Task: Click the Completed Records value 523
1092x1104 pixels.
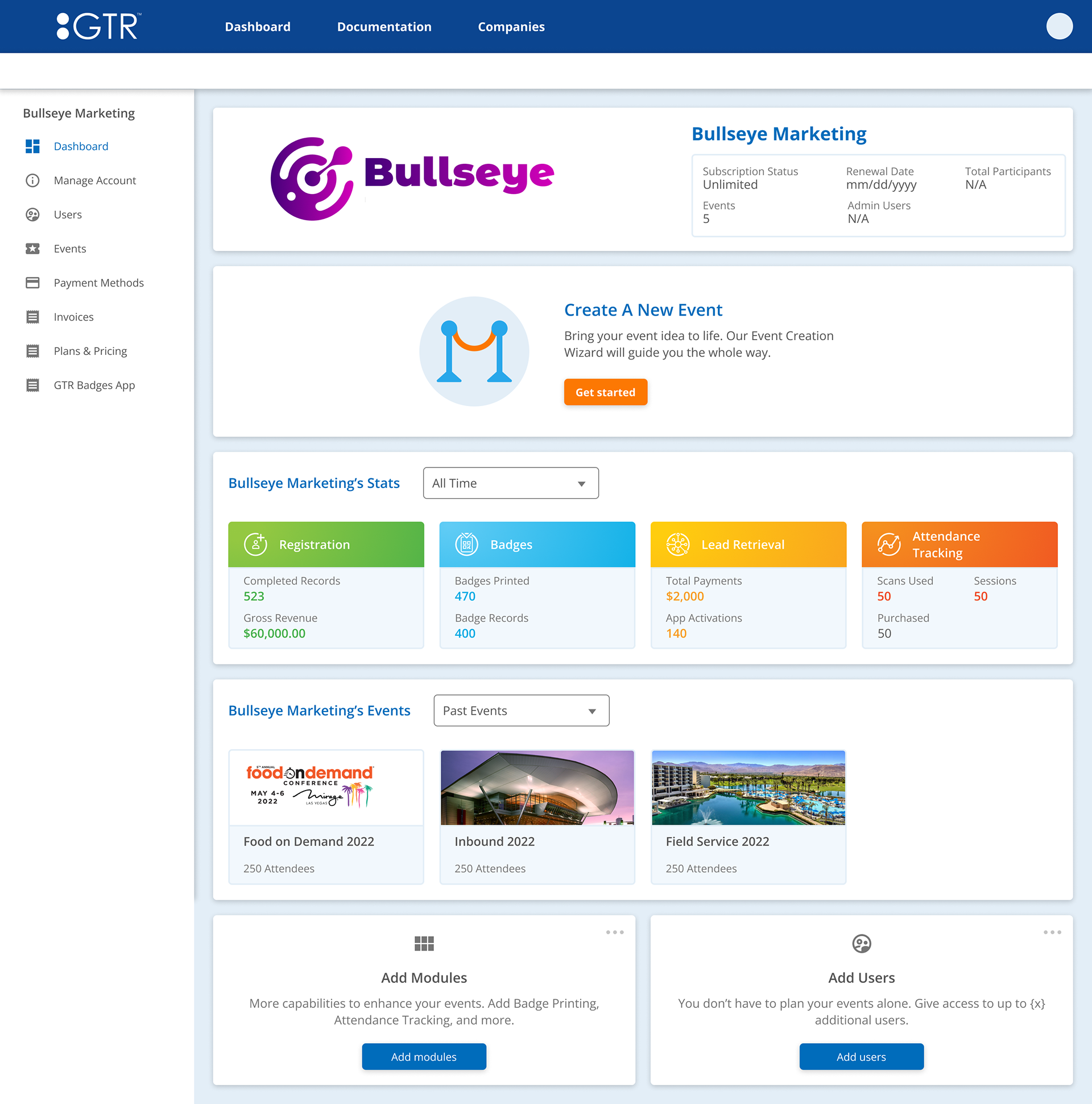Action: point(254,596)
